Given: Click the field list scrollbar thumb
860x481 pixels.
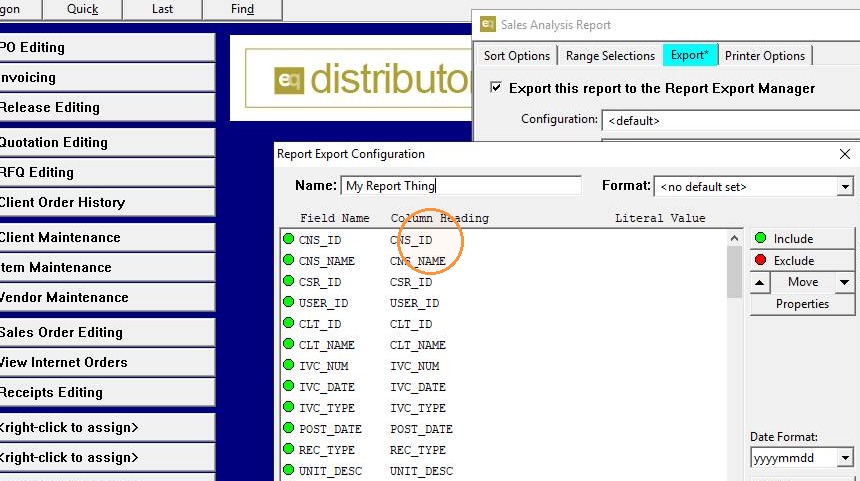Looking at the screenshot, I should click(734, 272).
